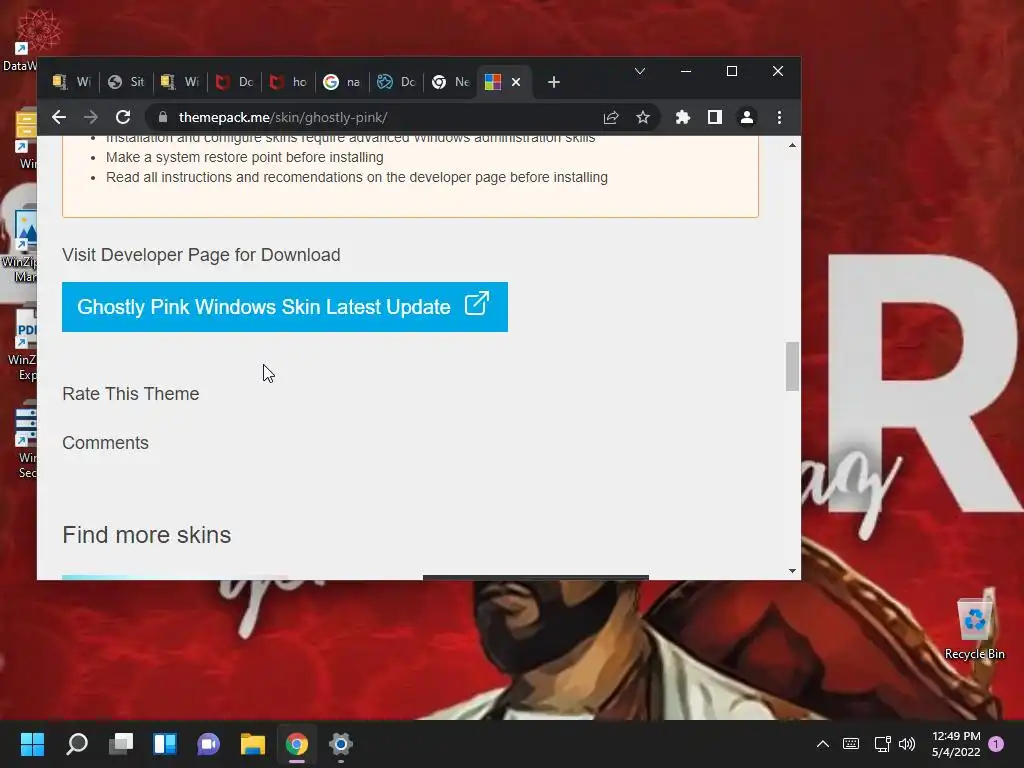Click the 'Comments' heading
The height and width of the screenshot is (768, 1024).
pyautogui.click(x=106, y=443)
